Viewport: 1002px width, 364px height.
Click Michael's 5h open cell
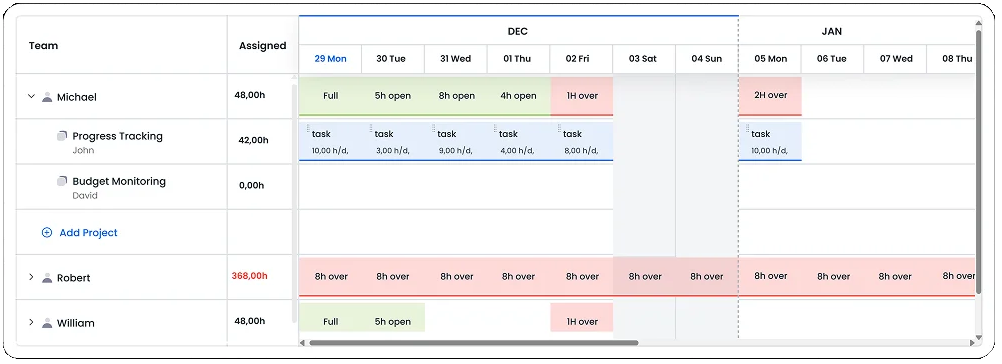pyautogui.click(x=393, y=96)
